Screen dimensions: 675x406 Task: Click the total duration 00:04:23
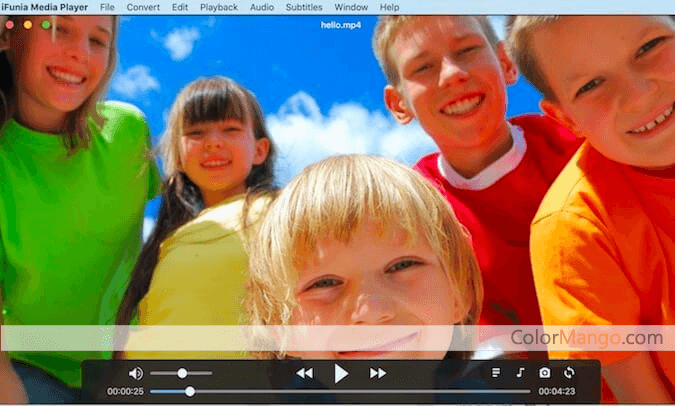click(x=557, y=391)
